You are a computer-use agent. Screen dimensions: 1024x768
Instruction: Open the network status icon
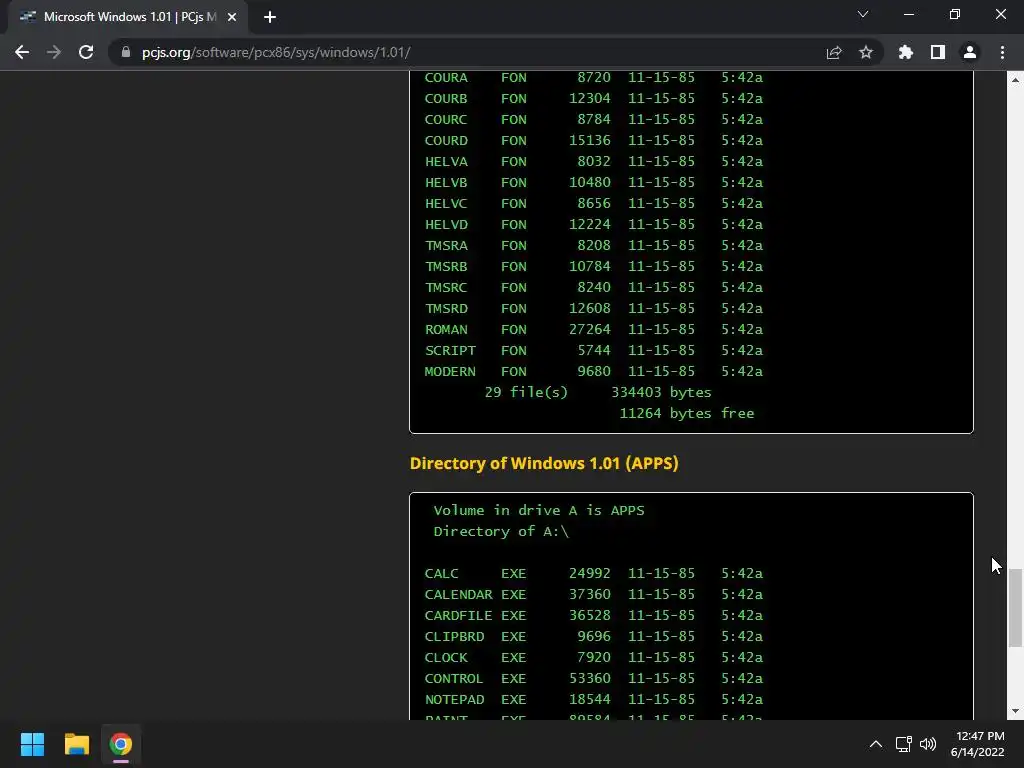click(x=904, y=744)
